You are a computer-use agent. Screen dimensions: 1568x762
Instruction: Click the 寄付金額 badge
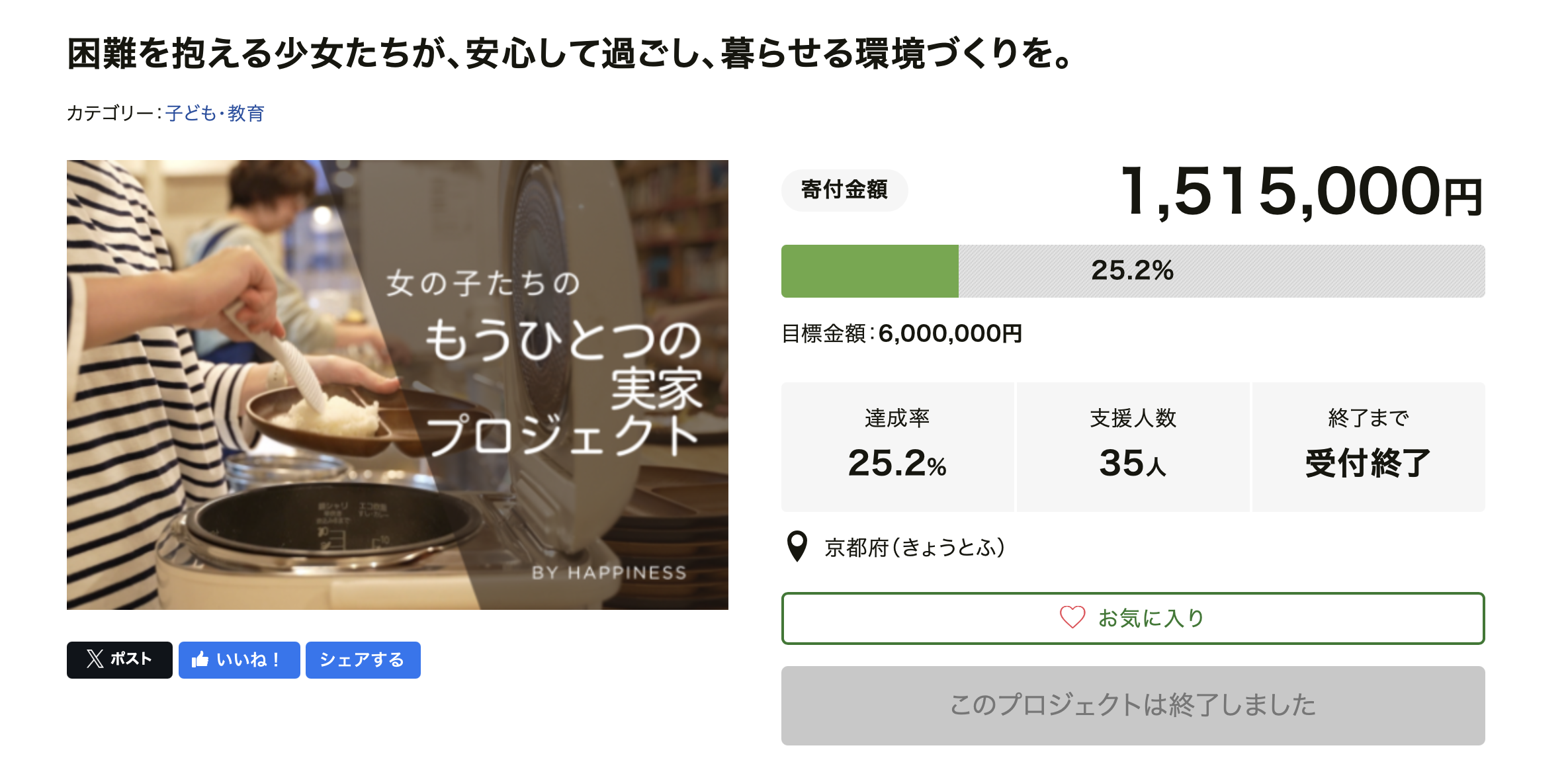pyautogui.click(x=844, y=190)
